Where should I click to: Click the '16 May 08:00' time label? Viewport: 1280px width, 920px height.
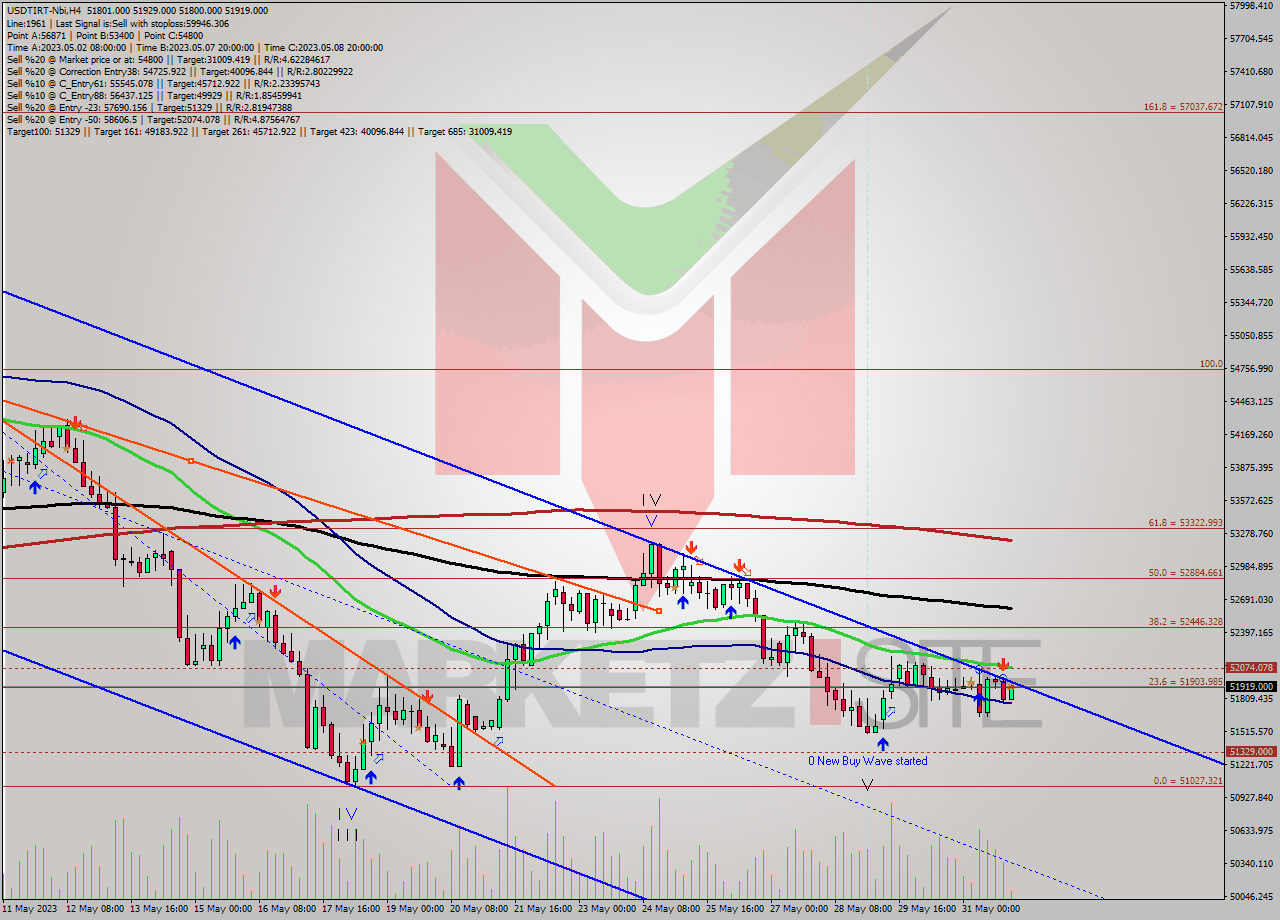coord(288,910)
